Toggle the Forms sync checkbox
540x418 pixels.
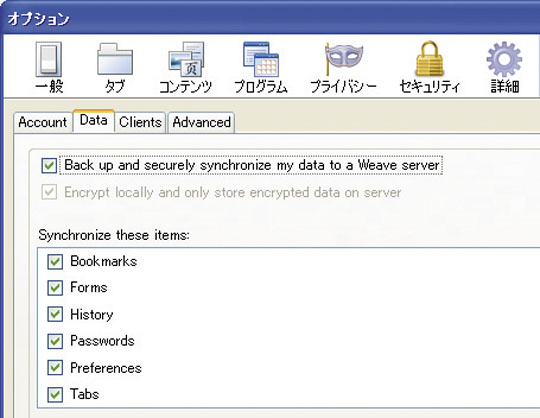tap(55, 288)
